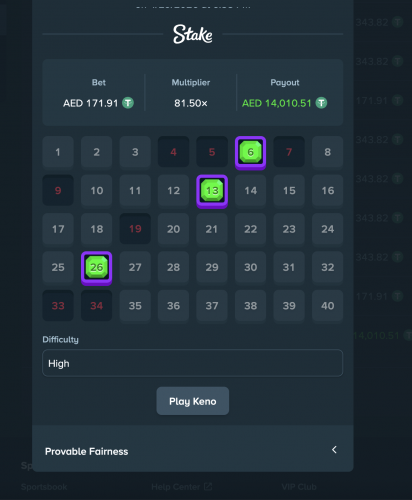
Task: Toggle keno tile number 14
Action: point(251,190)
